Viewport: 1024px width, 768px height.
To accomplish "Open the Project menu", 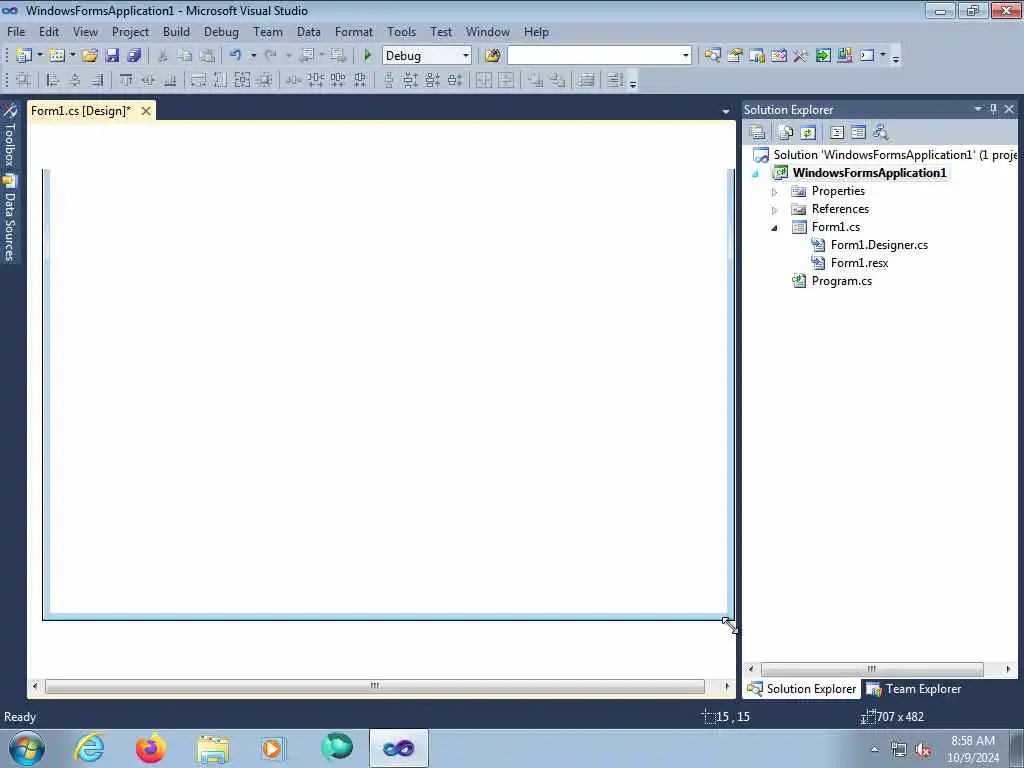I will click(130, 31).
